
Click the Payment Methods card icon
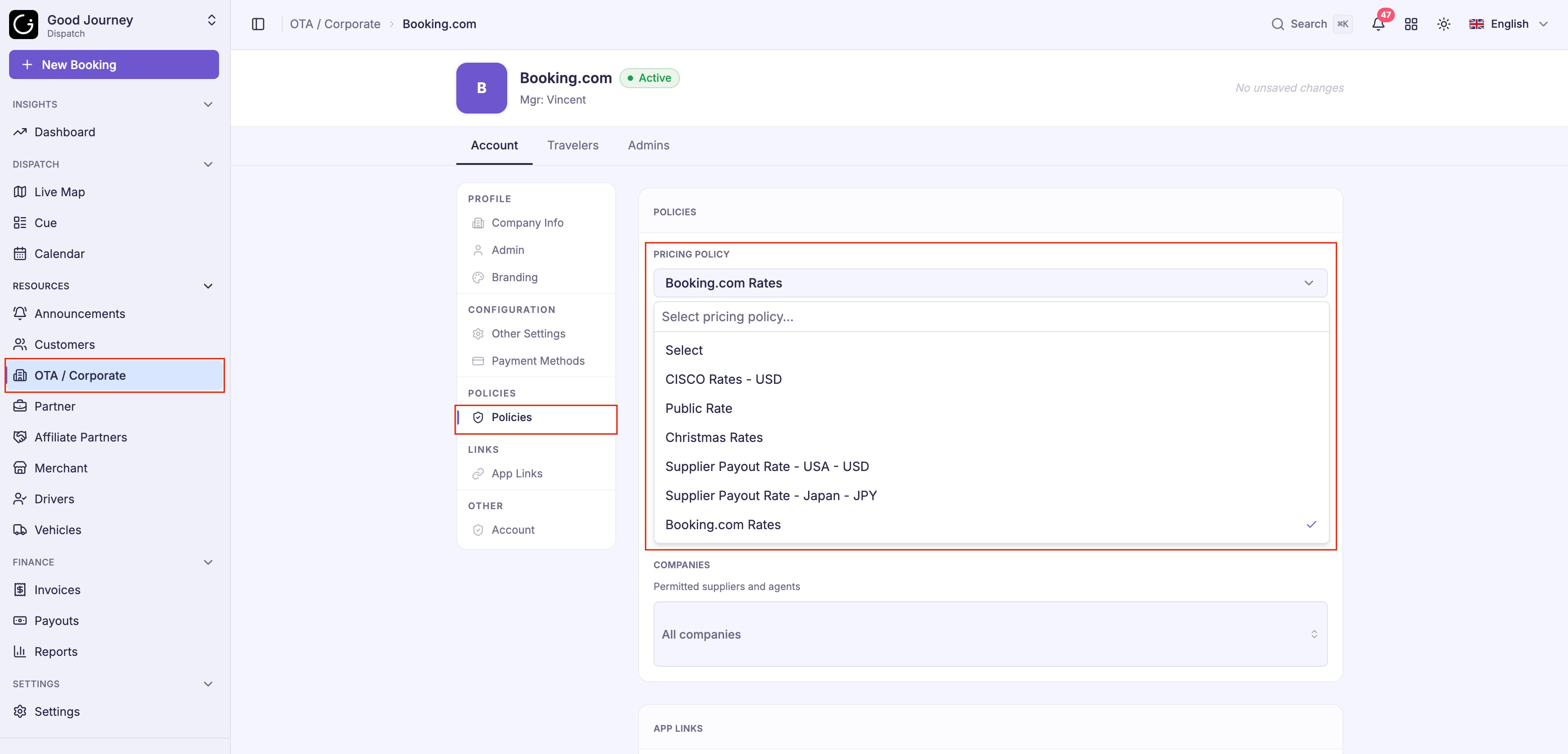478,362
